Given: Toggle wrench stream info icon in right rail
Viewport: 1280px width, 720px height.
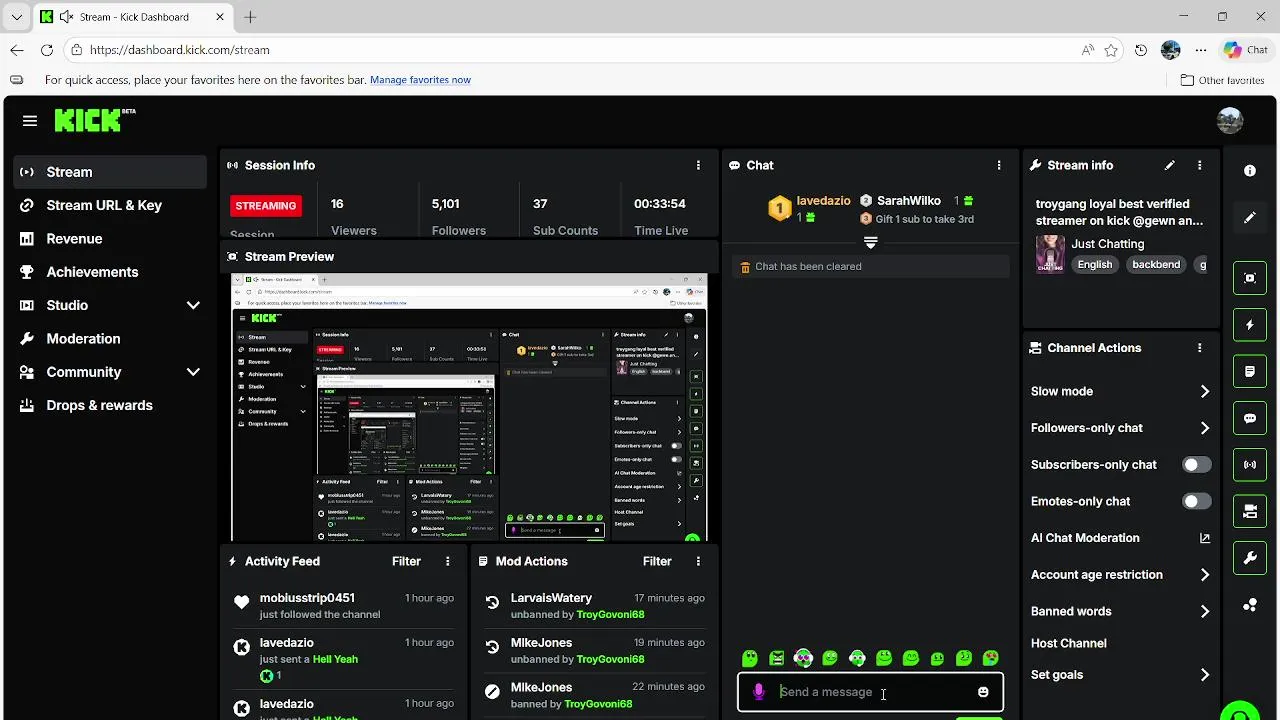Looking at the screenshot, I should tap(1250, 558).
